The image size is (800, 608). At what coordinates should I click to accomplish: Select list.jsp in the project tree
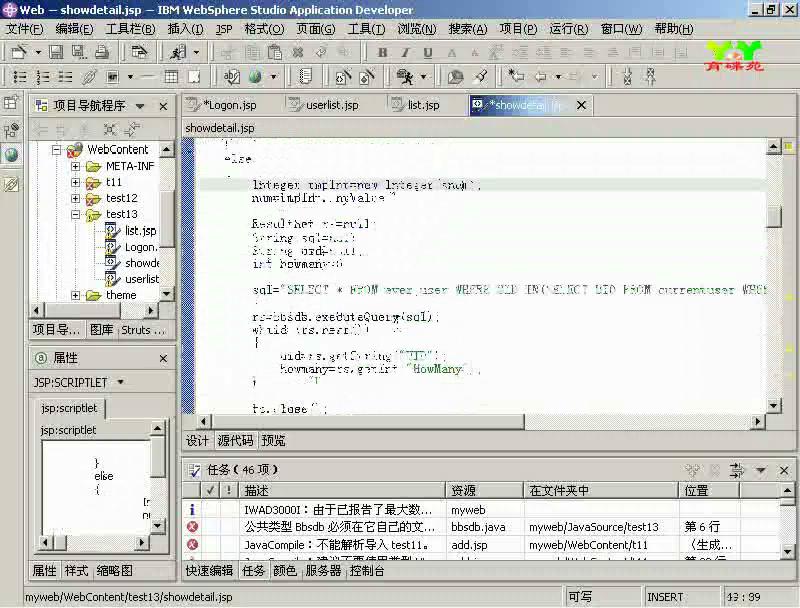140,231
